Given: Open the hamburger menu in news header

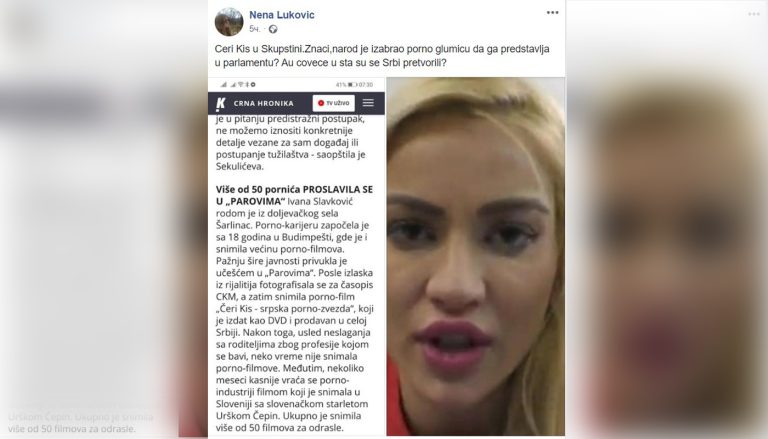Looking at the screenshot, I should [368, 103].
